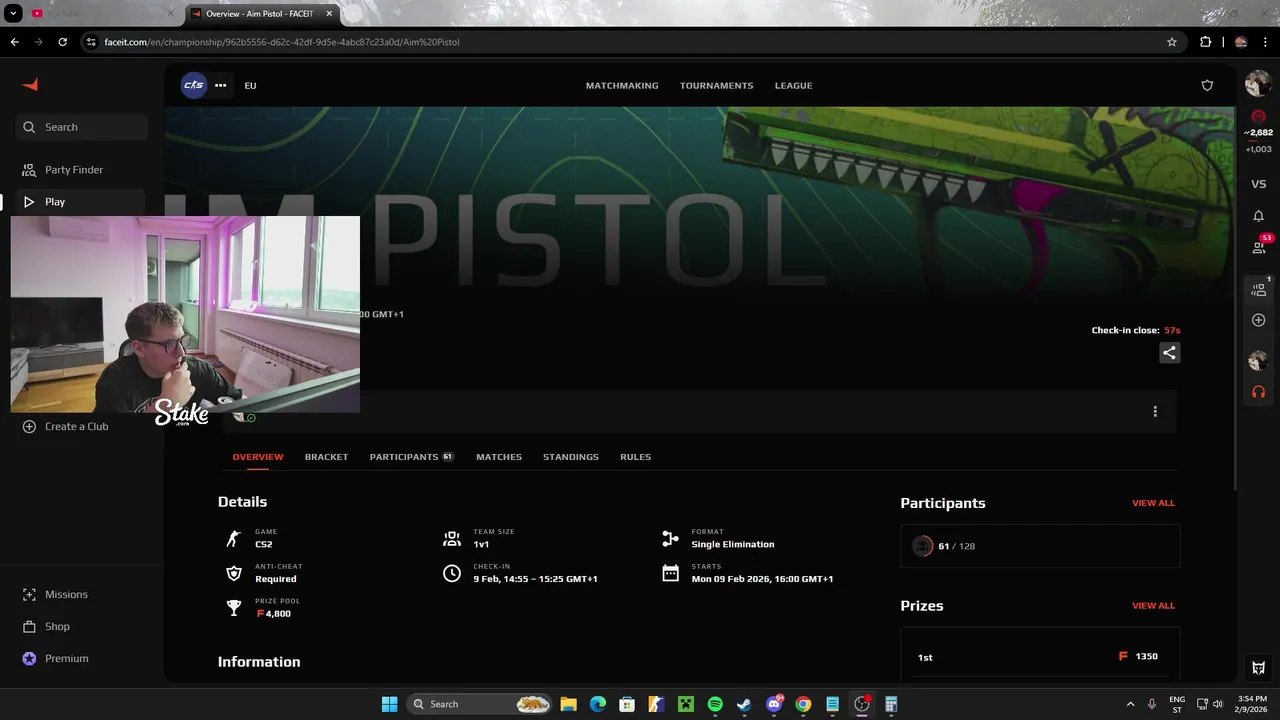Click the cat mascot icon at bottom right

point(1258,668)
